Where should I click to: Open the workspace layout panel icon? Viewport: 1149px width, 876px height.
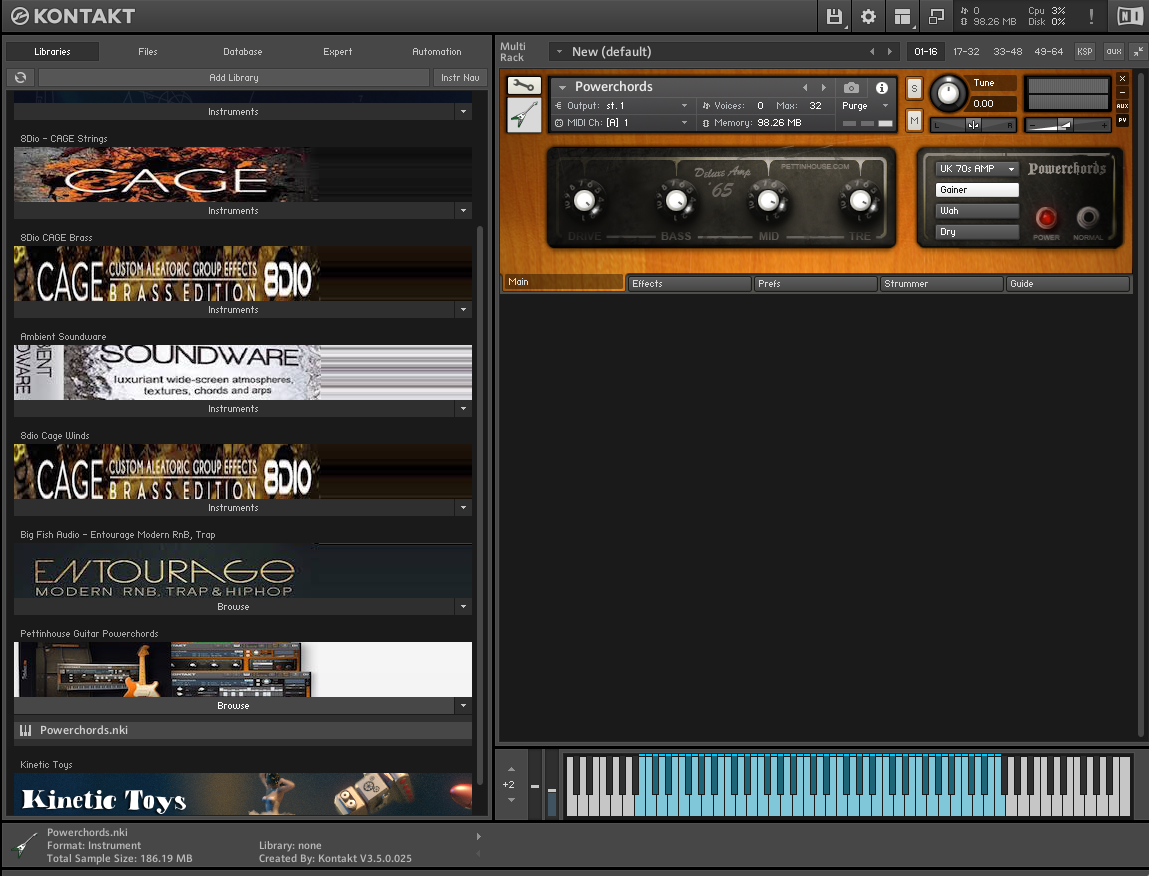click(x=902, y=16)
